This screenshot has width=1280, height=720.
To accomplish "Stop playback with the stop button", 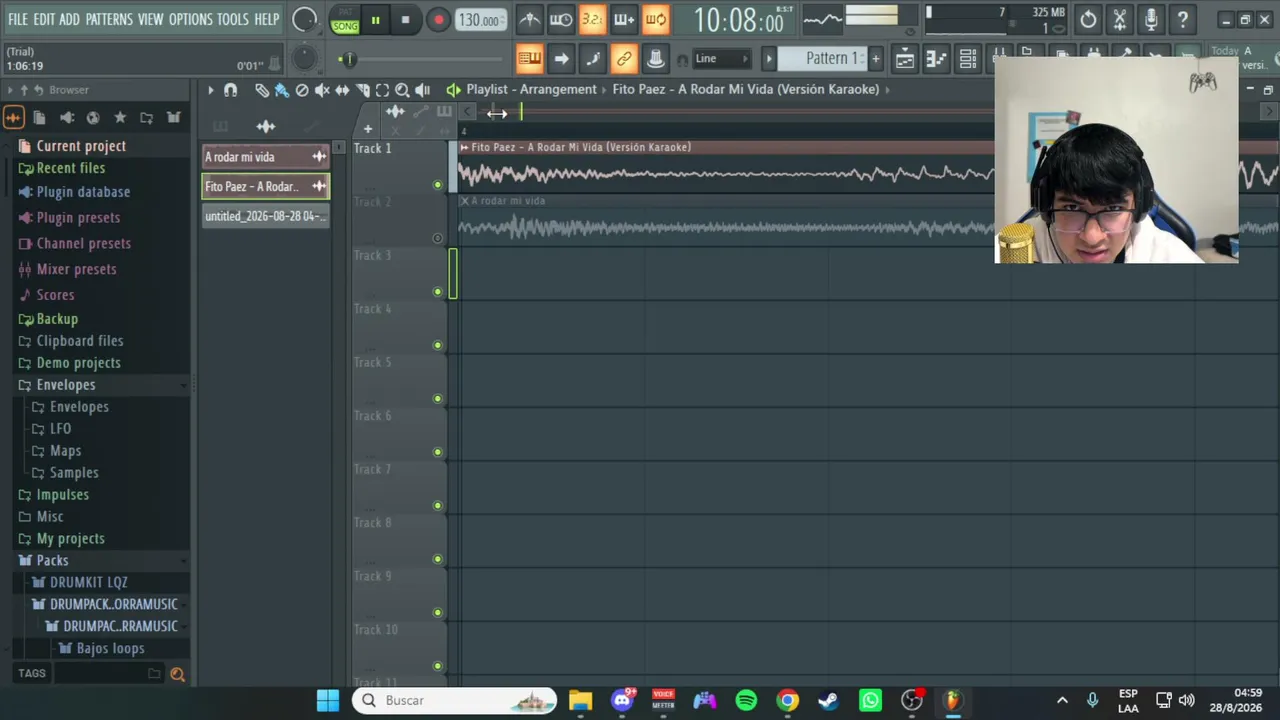I will (405, 20).
